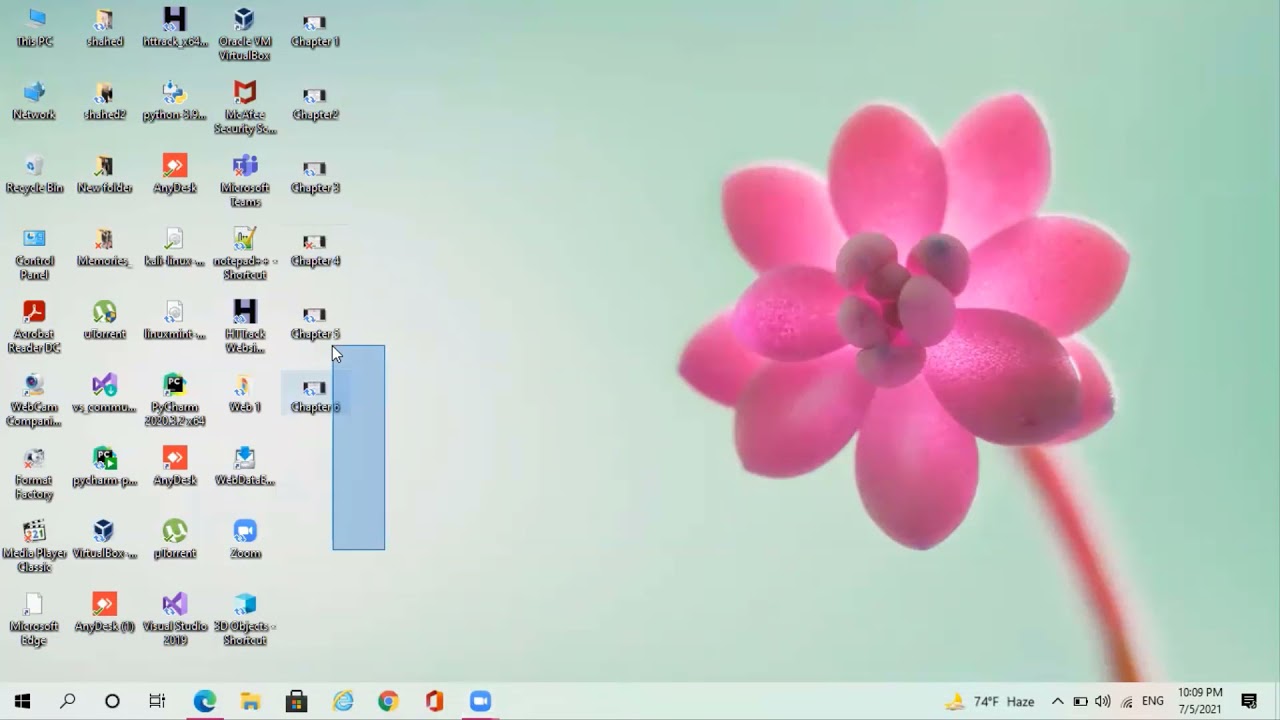This screenshot has width=1280, height=720.
Task: Select the Chapter 6 video file
Action: [x=315, y=393]
